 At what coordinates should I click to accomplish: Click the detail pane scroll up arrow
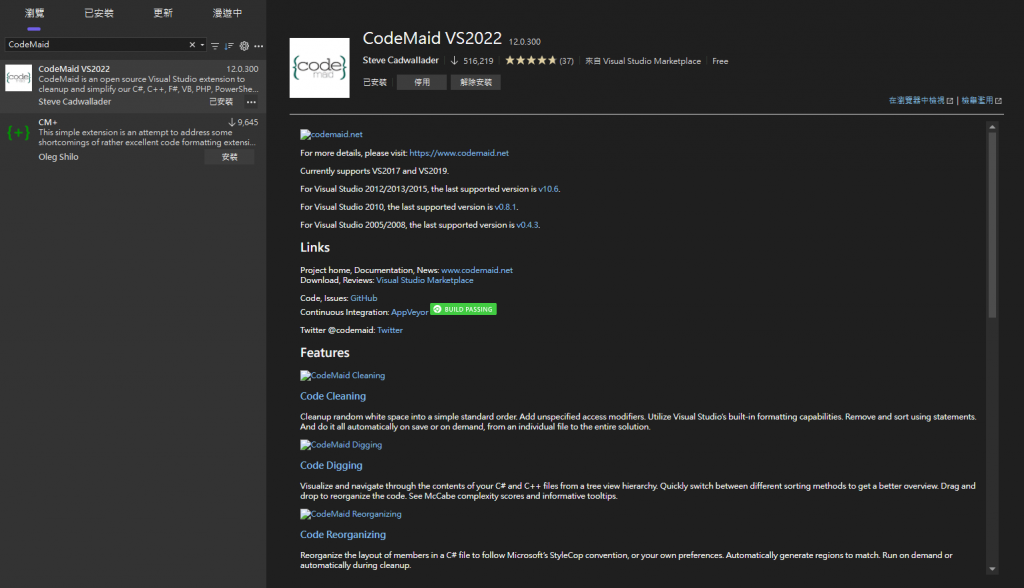(992, 127)
